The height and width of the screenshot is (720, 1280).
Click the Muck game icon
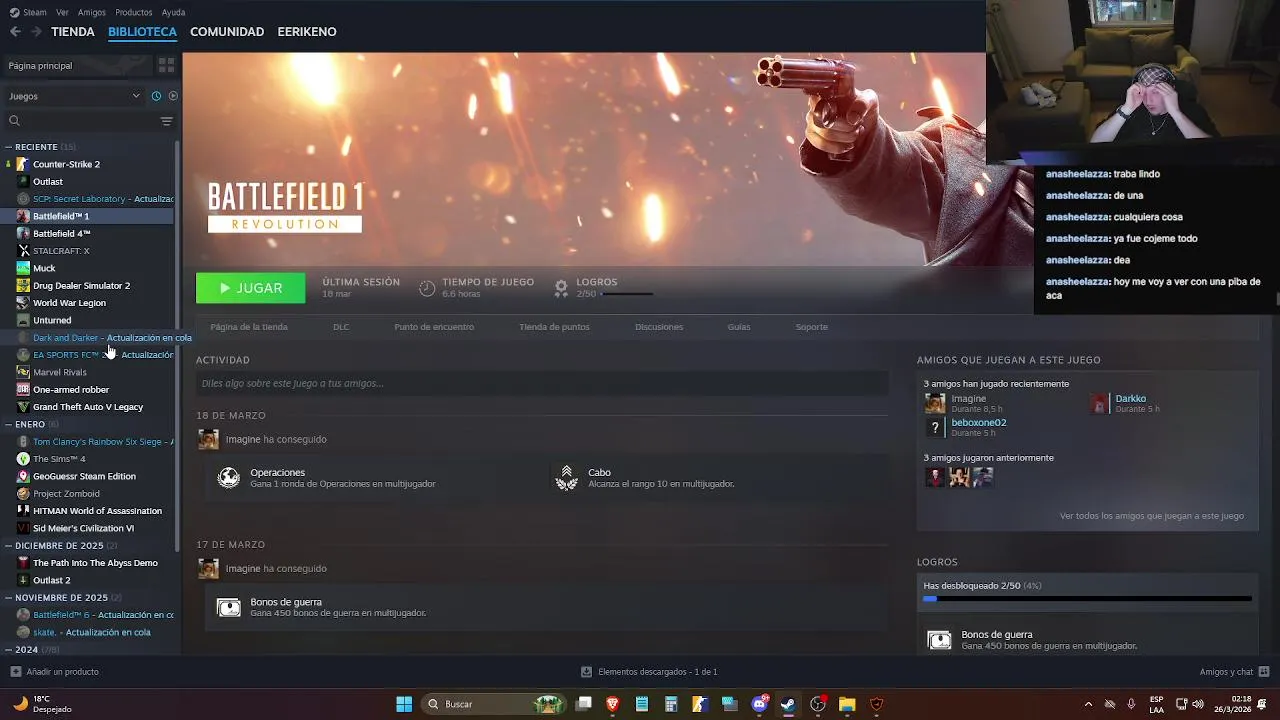(x=23, y=268)
